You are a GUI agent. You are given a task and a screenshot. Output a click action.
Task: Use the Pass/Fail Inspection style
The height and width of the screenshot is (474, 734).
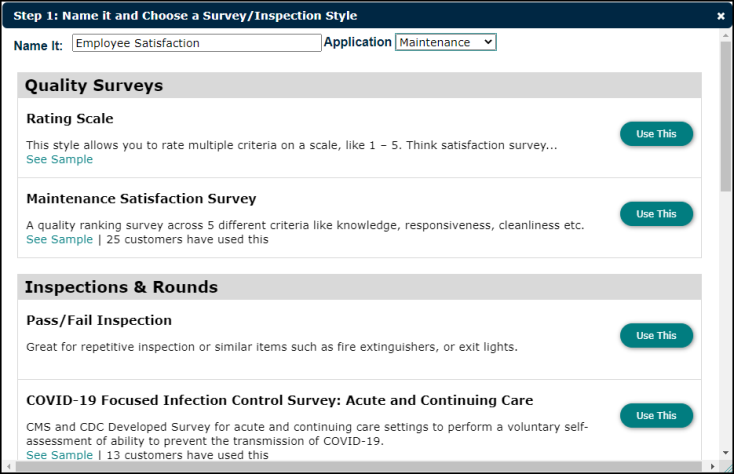[656, 335]
